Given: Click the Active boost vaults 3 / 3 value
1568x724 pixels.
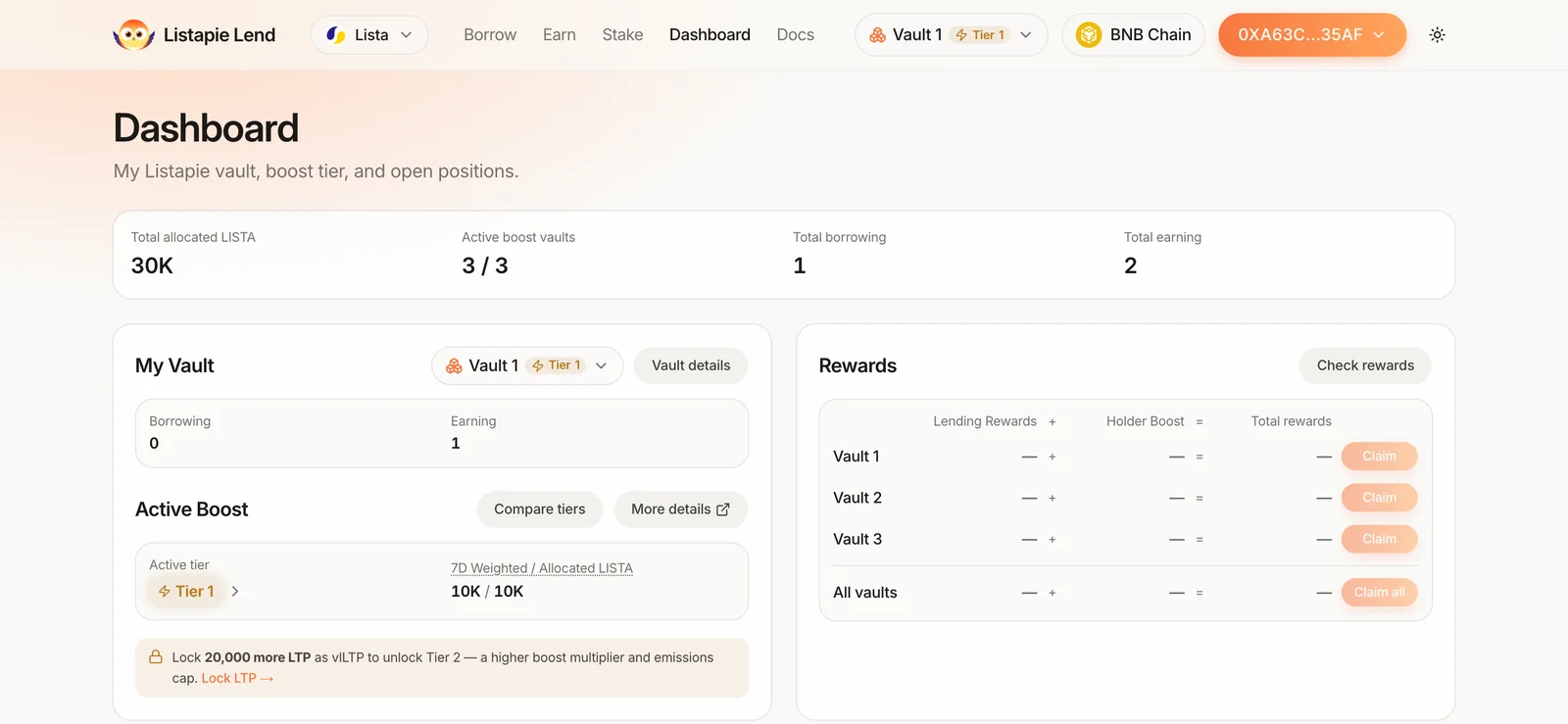Looking at the screenshot, I should coord(485,265).
